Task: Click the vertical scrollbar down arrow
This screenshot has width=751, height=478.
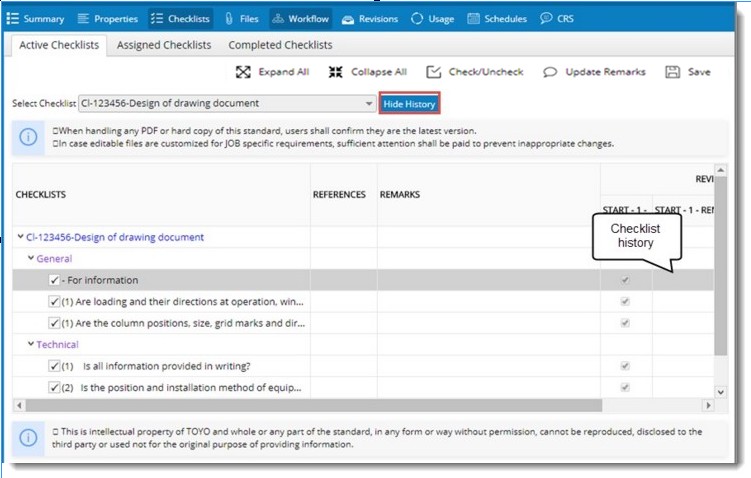Action: [720, 392]
